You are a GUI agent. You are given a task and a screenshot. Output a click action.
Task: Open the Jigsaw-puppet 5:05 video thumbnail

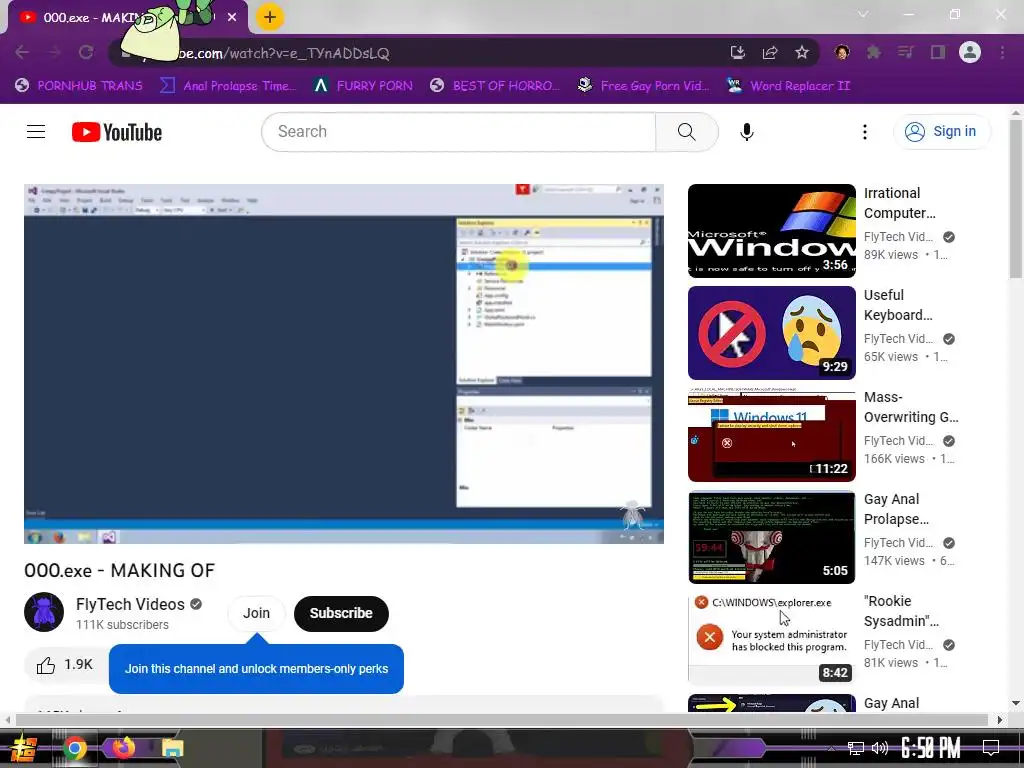(771, 537)
